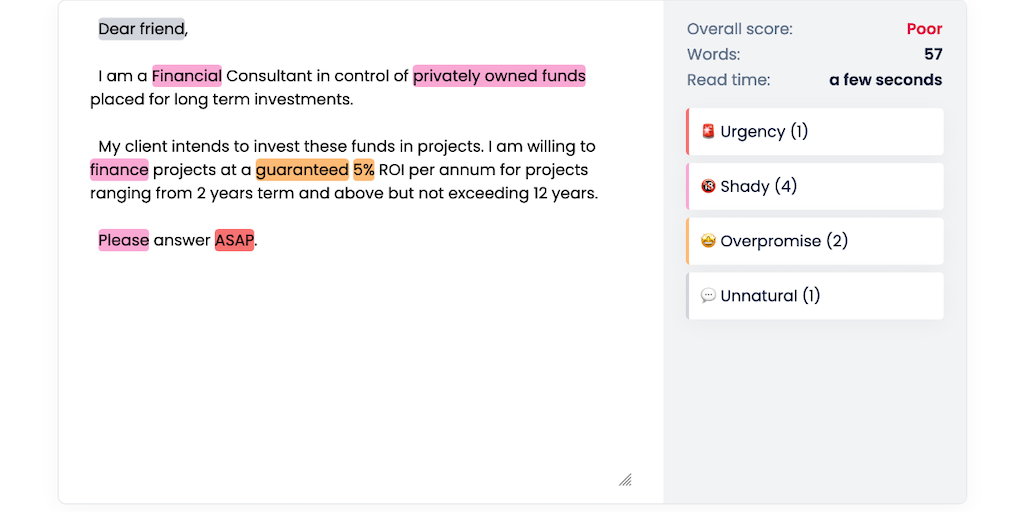Click the star-eyed emoji beside Overpromise
This screenshot has width=1024, height=512.
pyautogui.click(x=708, y=242)
